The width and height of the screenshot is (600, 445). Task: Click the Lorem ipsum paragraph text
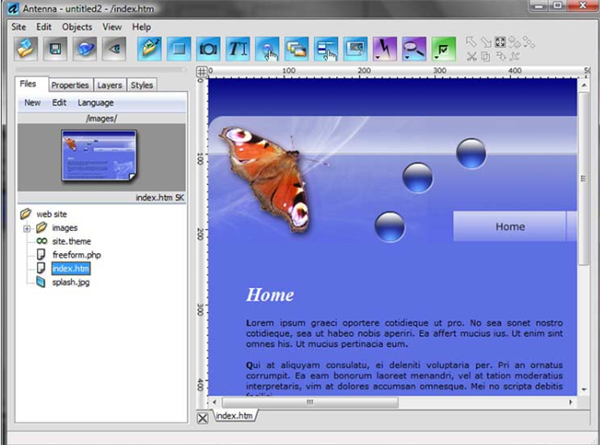(404, 333)
